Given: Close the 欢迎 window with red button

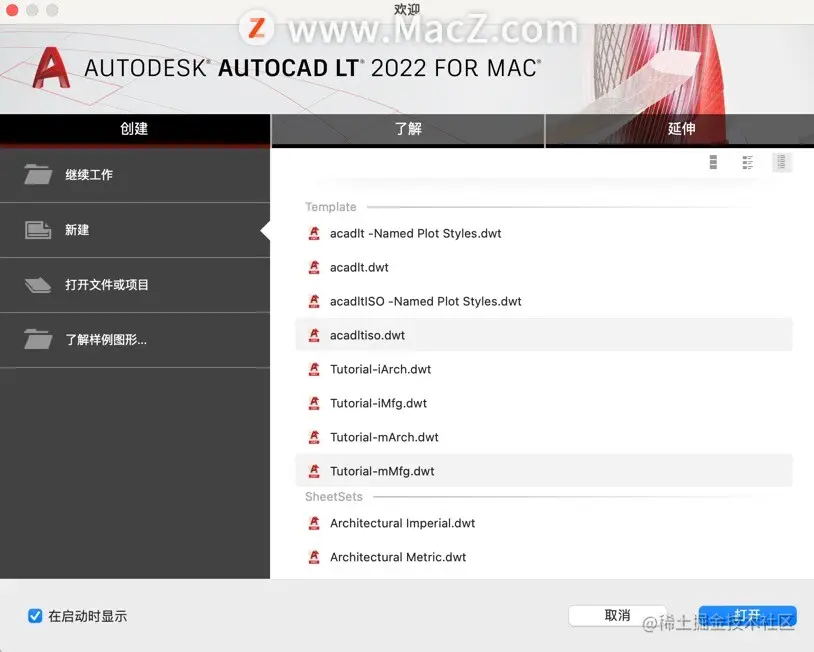Looking at the screenshot, I should 12,10.
